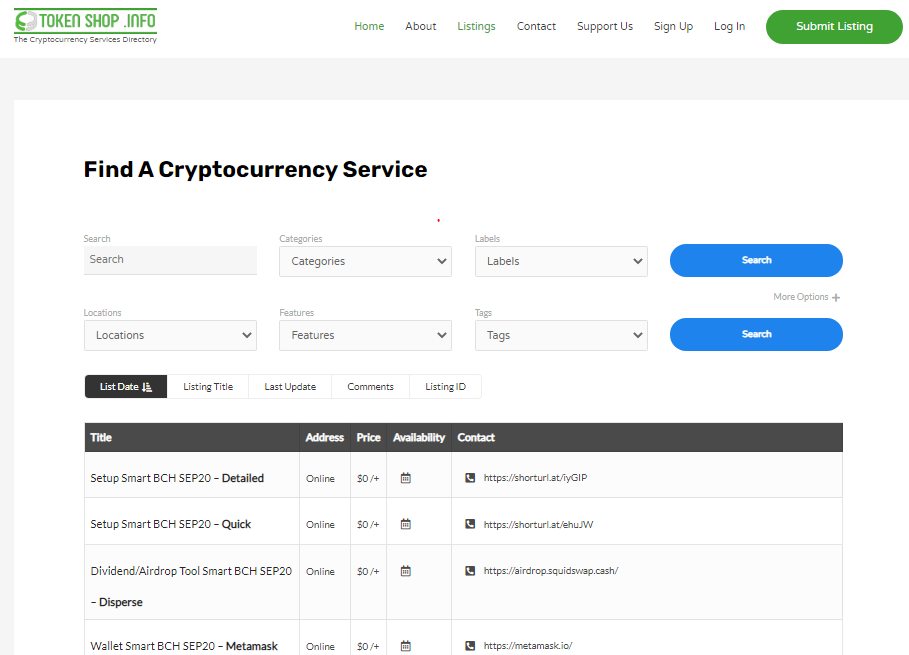Open the Labels dropdown
The height and width of the screenshot is (655, 909).
click(x=561, y=261)
